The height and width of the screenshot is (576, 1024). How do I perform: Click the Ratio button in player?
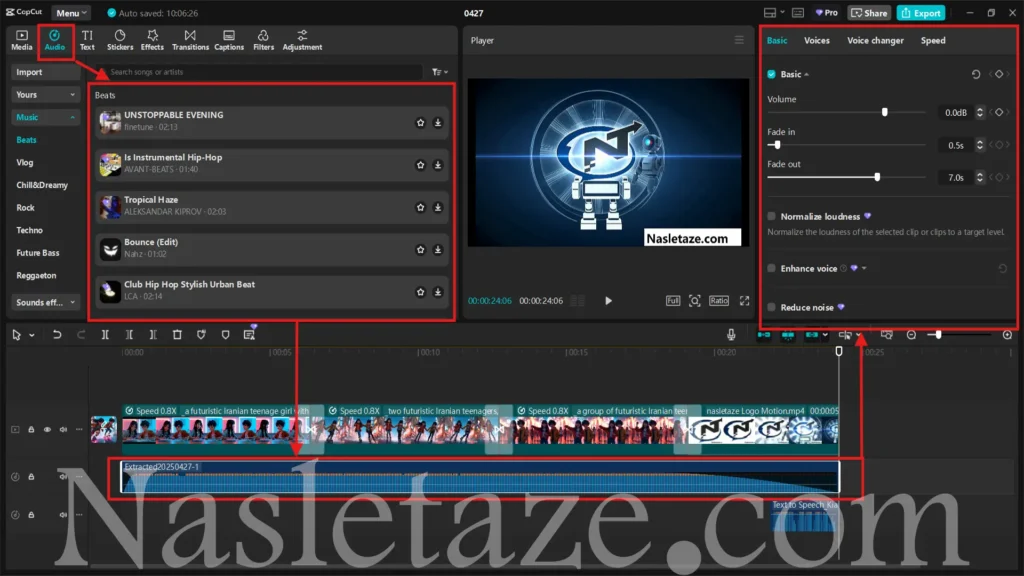(x=718, y=300)
